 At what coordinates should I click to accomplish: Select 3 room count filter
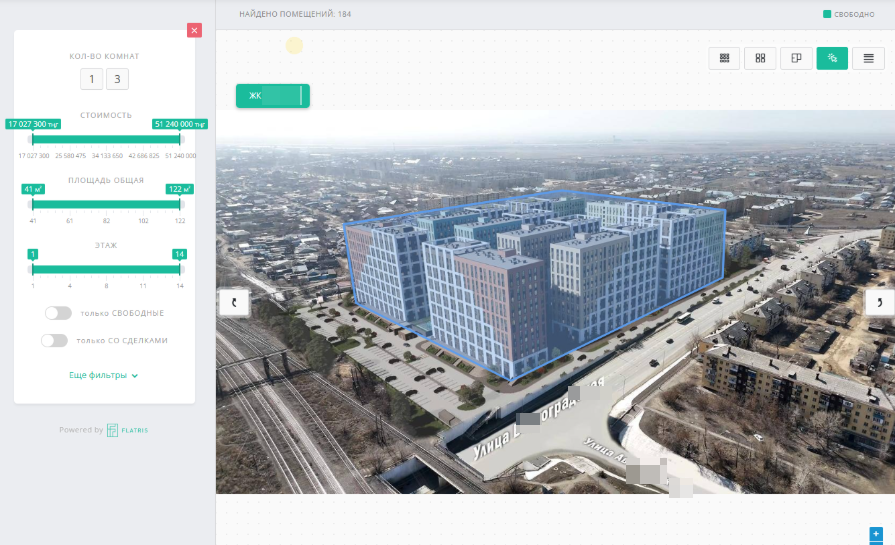[118, 80]
